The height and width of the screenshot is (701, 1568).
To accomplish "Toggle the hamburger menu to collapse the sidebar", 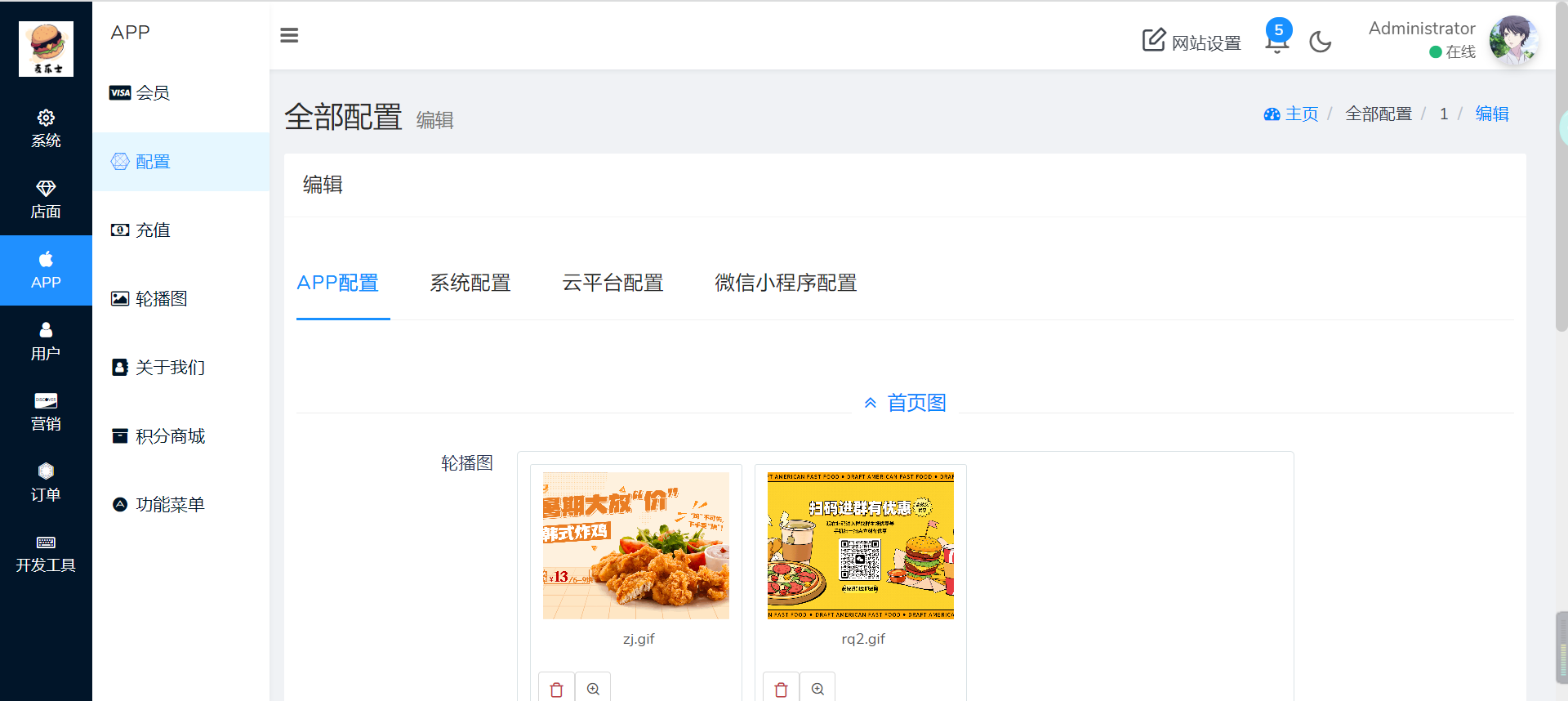I will 289,35.
